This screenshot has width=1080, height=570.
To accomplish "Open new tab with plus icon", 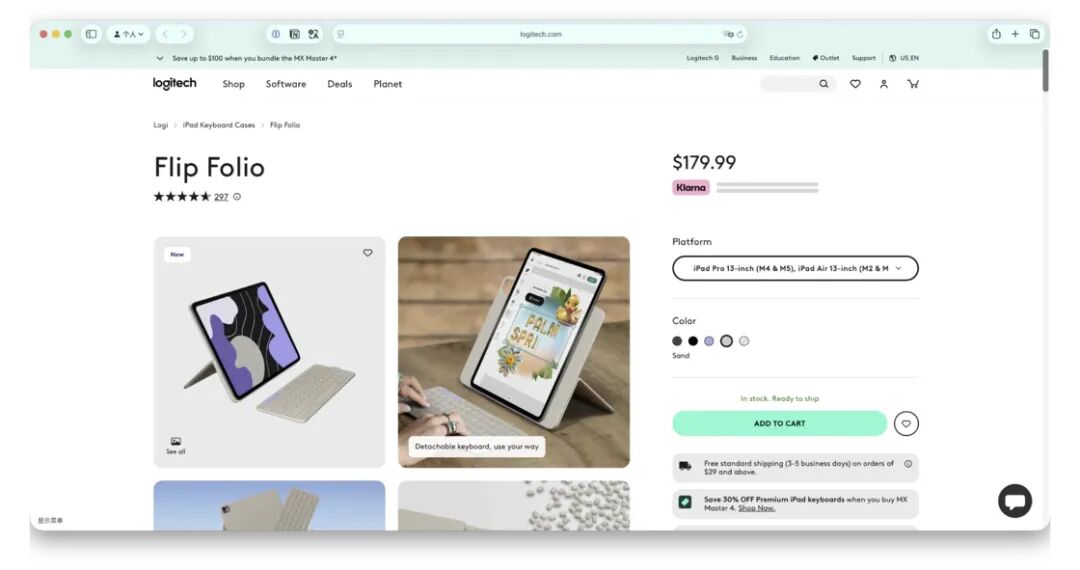I will (1015, 34).
